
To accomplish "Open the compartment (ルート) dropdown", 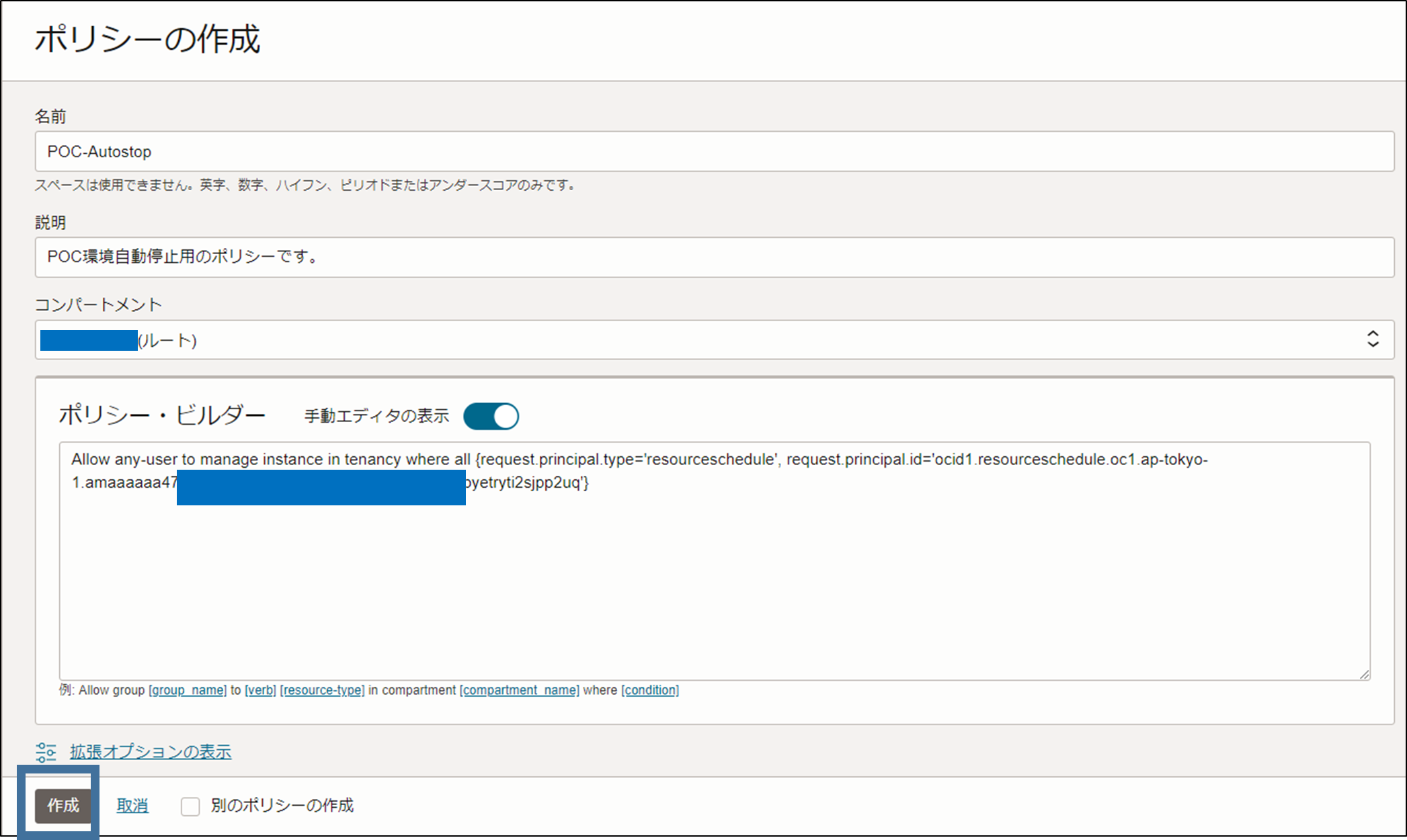I will click(x=672, y=340).
